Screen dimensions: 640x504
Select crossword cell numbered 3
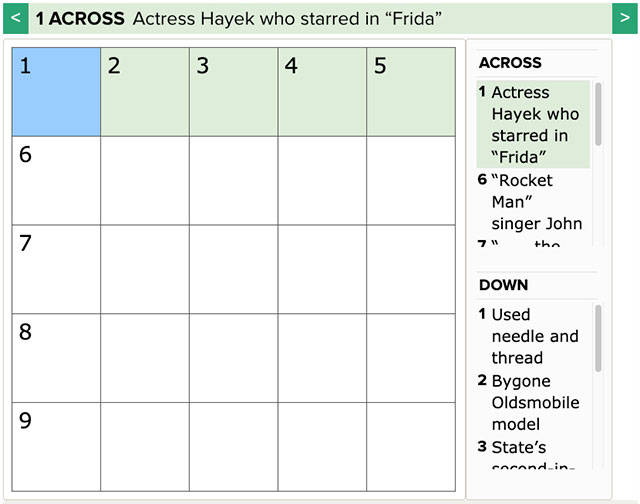click(x=233, y=92)
